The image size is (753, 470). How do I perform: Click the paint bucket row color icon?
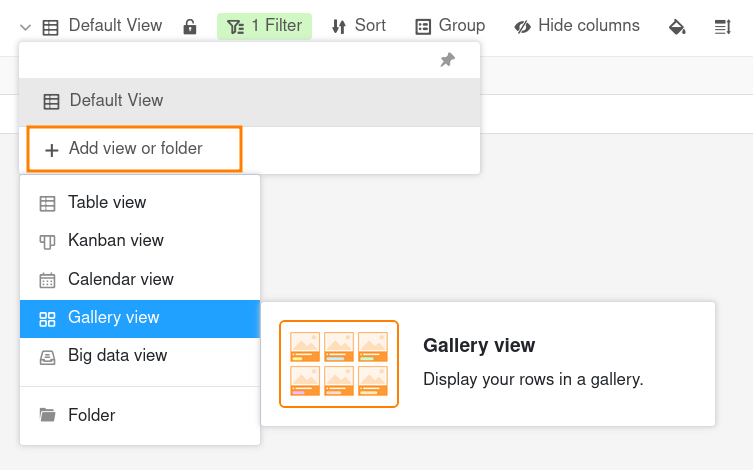click(x=677, y=27)
